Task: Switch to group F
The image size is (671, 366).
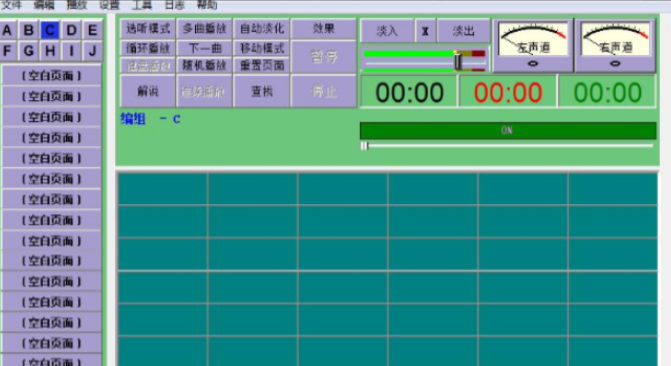Action: (7, 51)
